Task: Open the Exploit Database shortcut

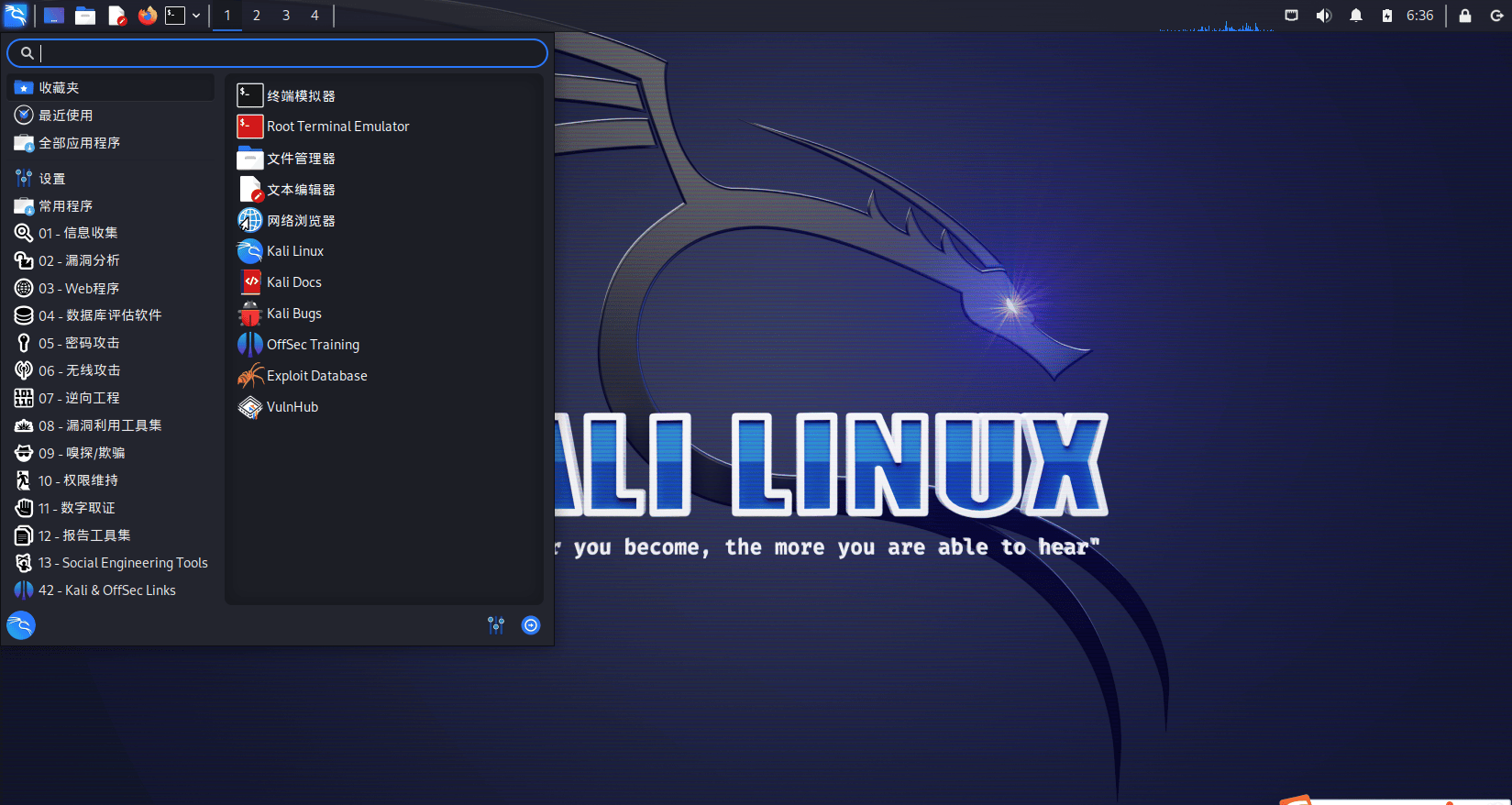Action: pyautogui.click(x=316, y=376)
